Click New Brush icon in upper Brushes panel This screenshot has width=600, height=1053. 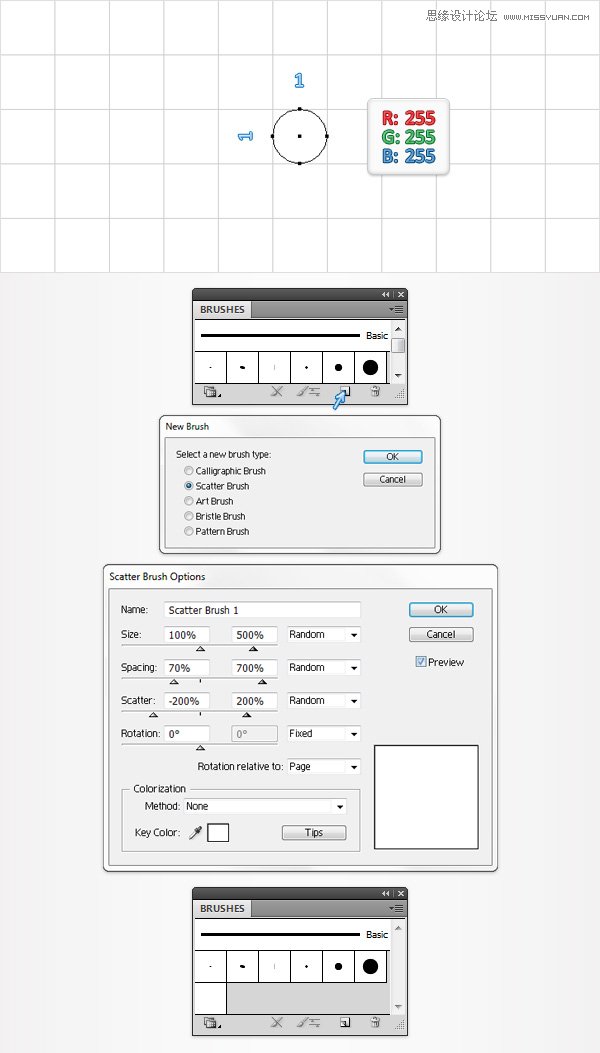[x=345, y=392]
